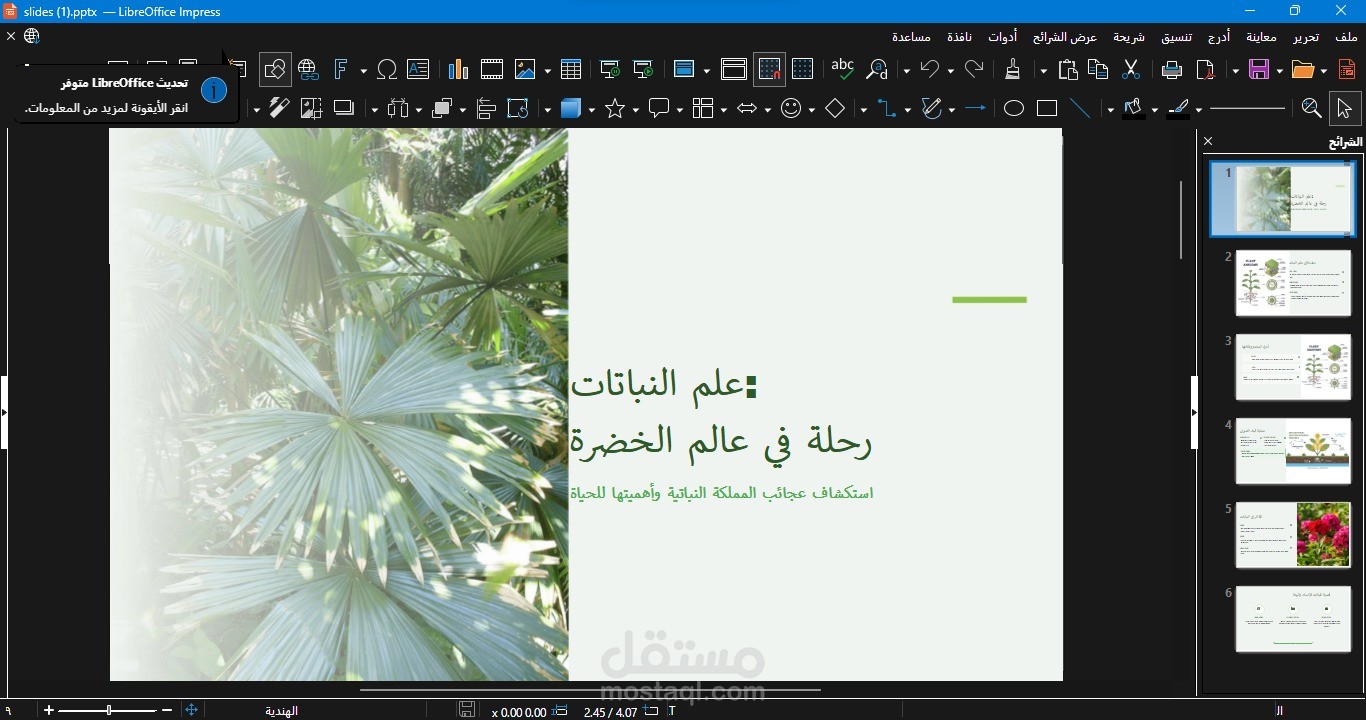
Task: Open Find and Replace
Action: (x=877, y=69)
